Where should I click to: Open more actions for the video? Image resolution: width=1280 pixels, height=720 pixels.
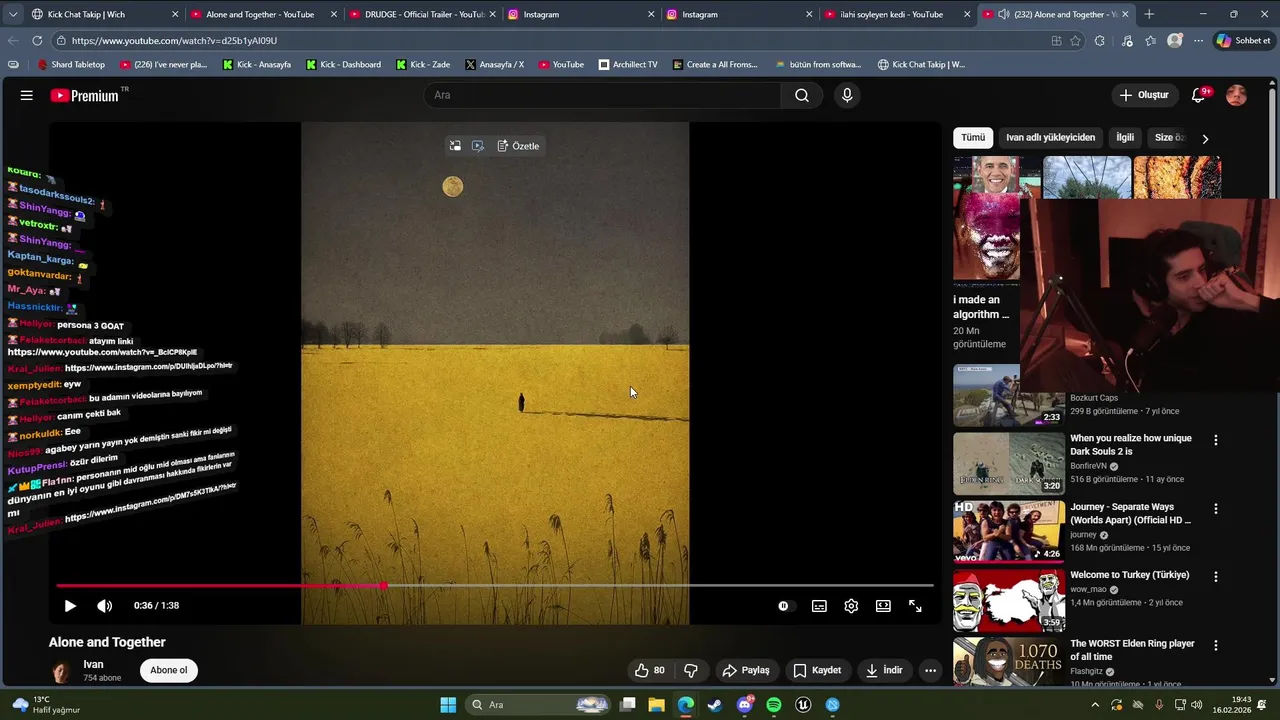point(930,670)
